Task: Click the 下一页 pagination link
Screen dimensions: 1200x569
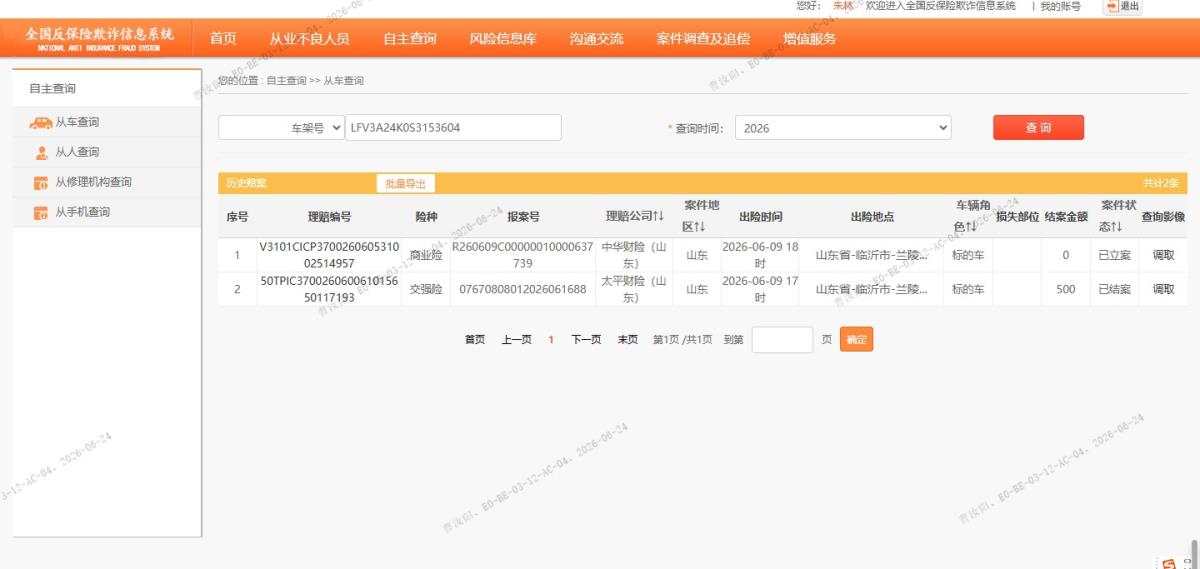Action: click(x=586, y=340)
